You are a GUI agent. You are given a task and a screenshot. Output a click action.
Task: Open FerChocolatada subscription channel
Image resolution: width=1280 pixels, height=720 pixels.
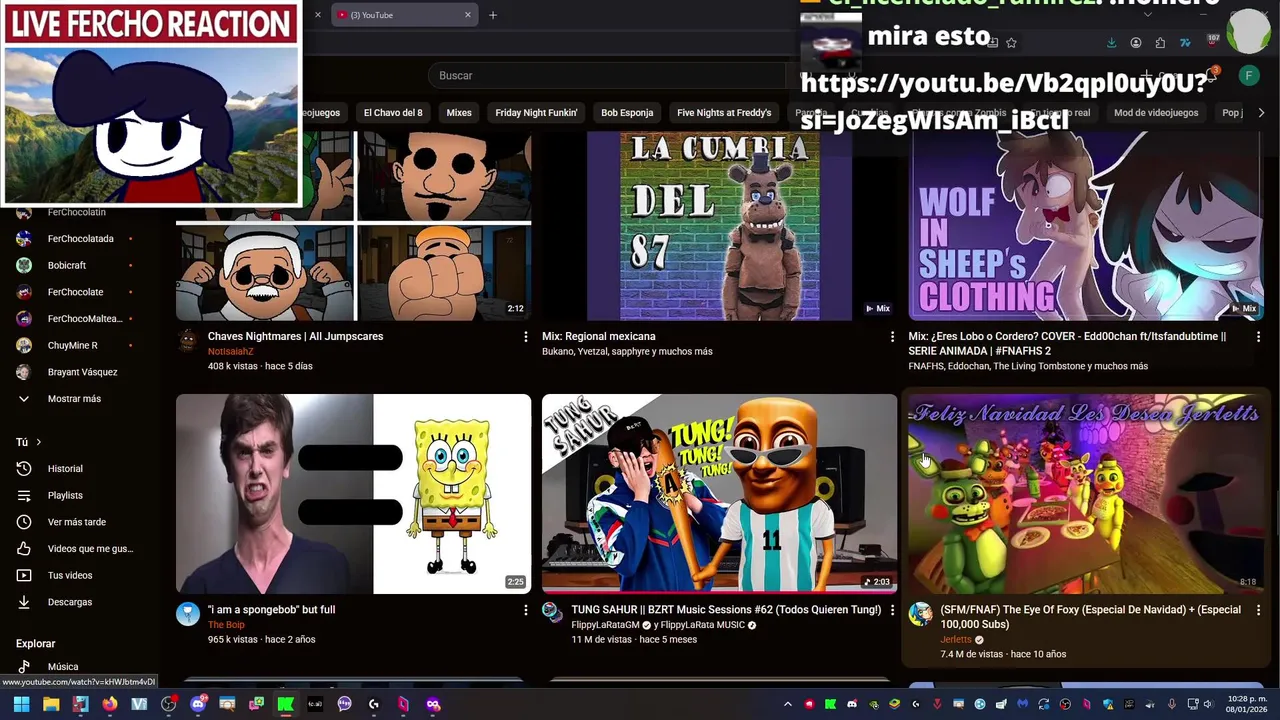click(x=80, y=239)
